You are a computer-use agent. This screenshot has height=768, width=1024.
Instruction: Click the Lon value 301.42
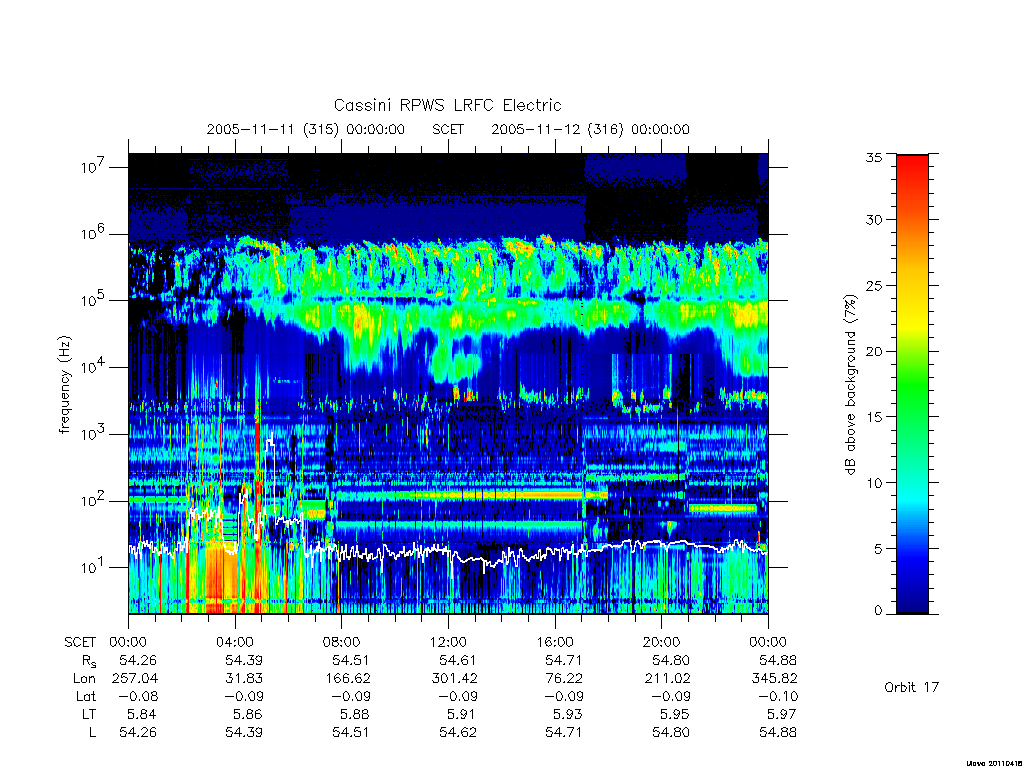tap(455, 679)
